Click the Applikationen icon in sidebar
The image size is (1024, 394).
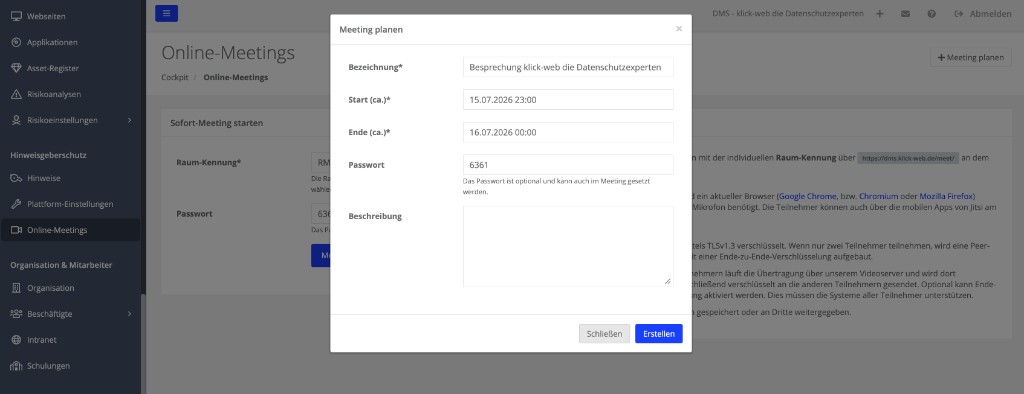pyautogui.click(x=16, y=42)
